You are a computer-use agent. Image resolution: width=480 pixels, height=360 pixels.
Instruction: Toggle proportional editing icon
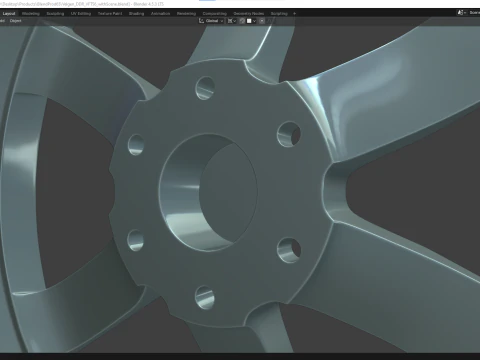coord(262,21)
